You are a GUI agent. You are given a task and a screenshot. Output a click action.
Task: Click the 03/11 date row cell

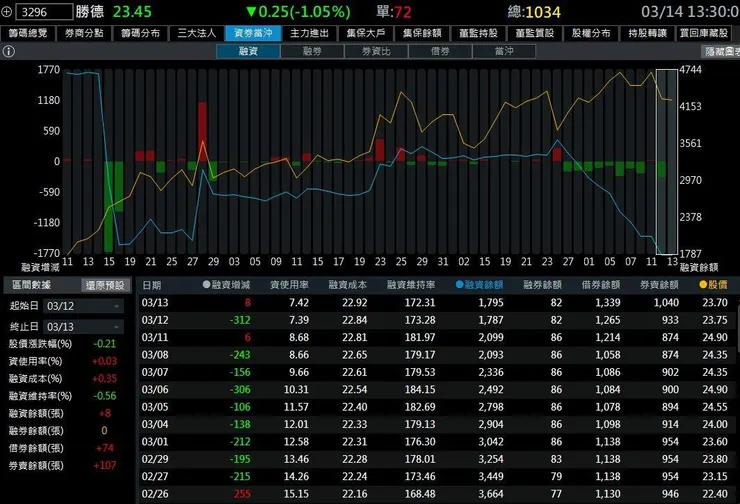(x=155, y=337)
